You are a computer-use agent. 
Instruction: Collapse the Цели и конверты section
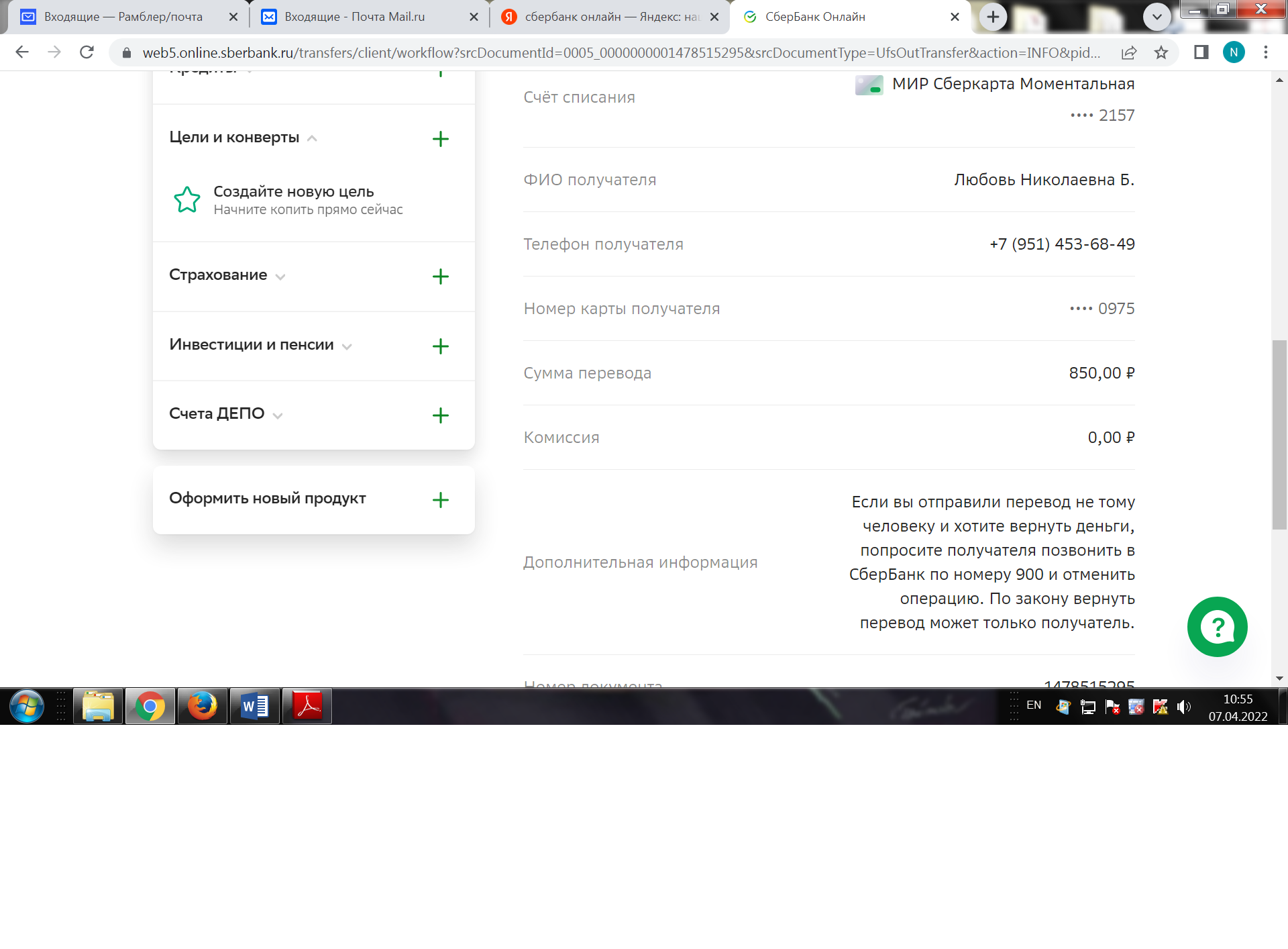tap(312, 138)
